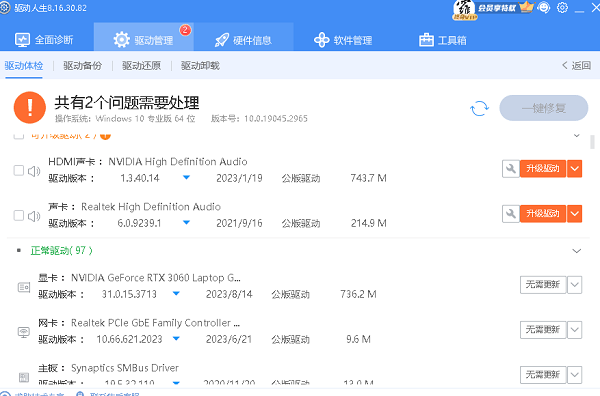Click the network card icon for Realtek PCIe

click(24, 332)
